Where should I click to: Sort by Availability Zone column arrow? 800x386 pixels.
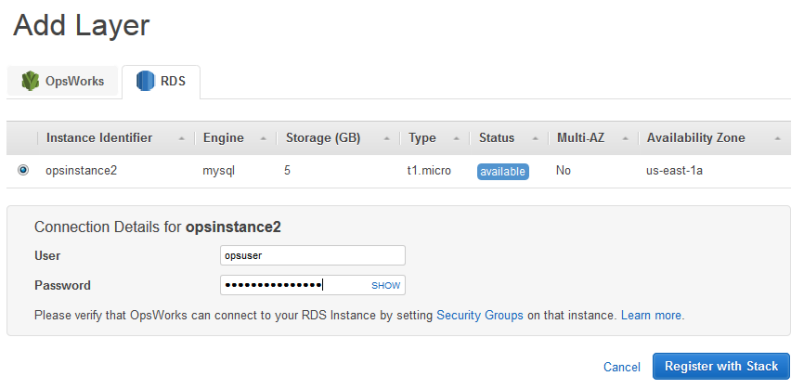pos(777,139)
